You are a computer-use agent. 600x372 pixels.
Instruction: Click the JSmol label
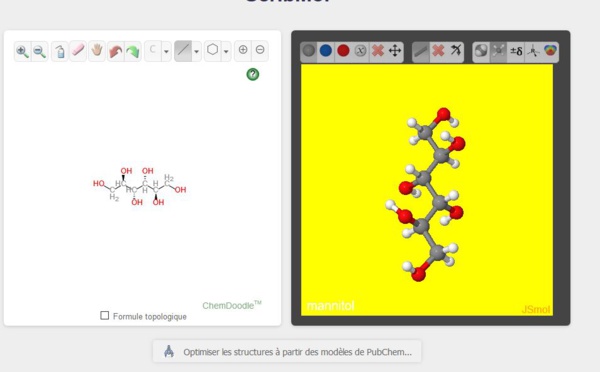(x=536, y=309)
